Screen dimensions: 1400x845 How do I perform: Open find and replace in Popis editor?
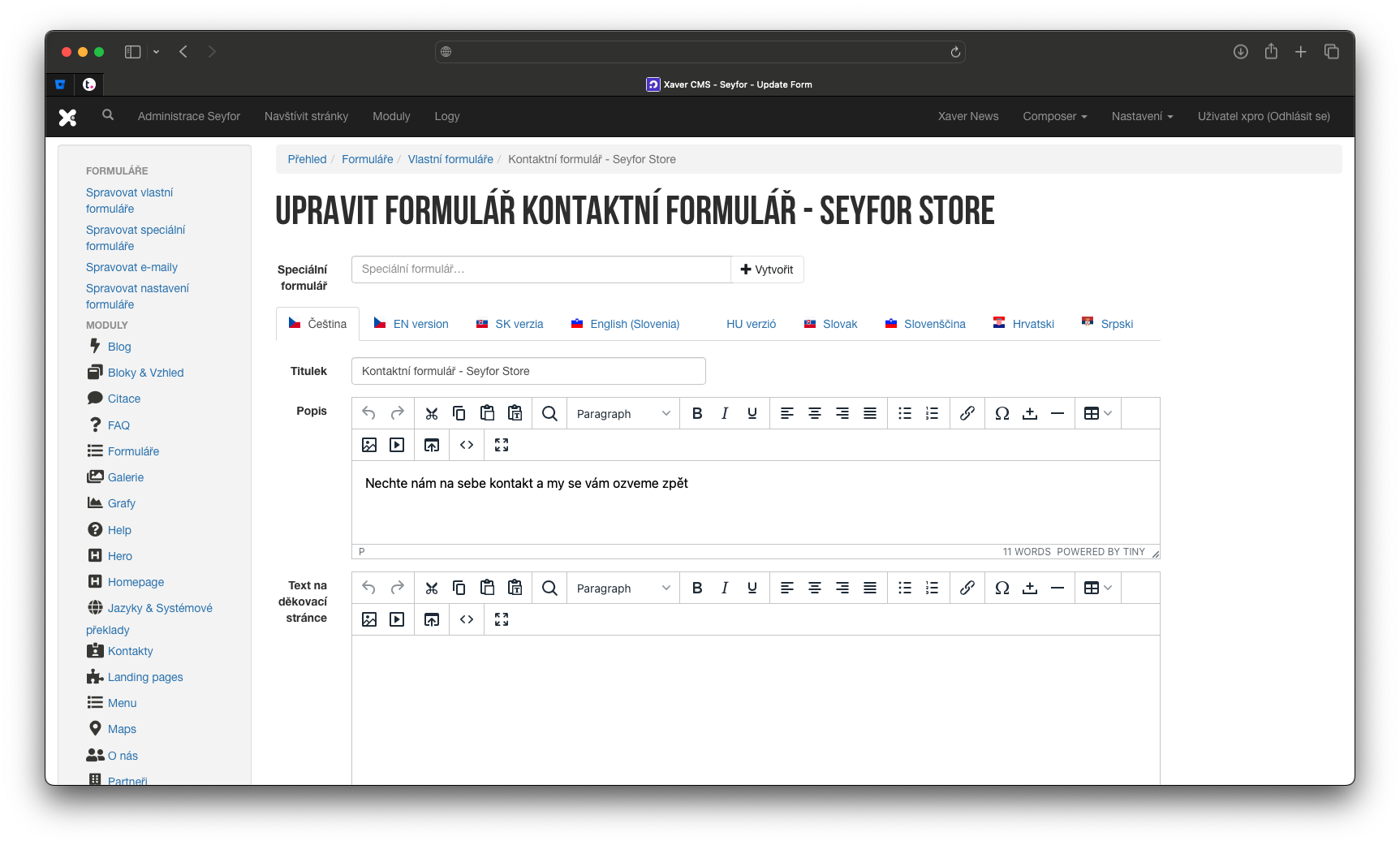click(x=549, y=413)
